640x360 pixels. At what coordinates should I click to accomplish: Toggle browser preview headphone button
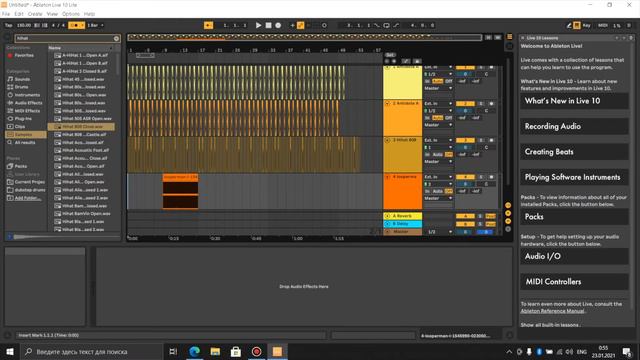(x=10, y=237)
